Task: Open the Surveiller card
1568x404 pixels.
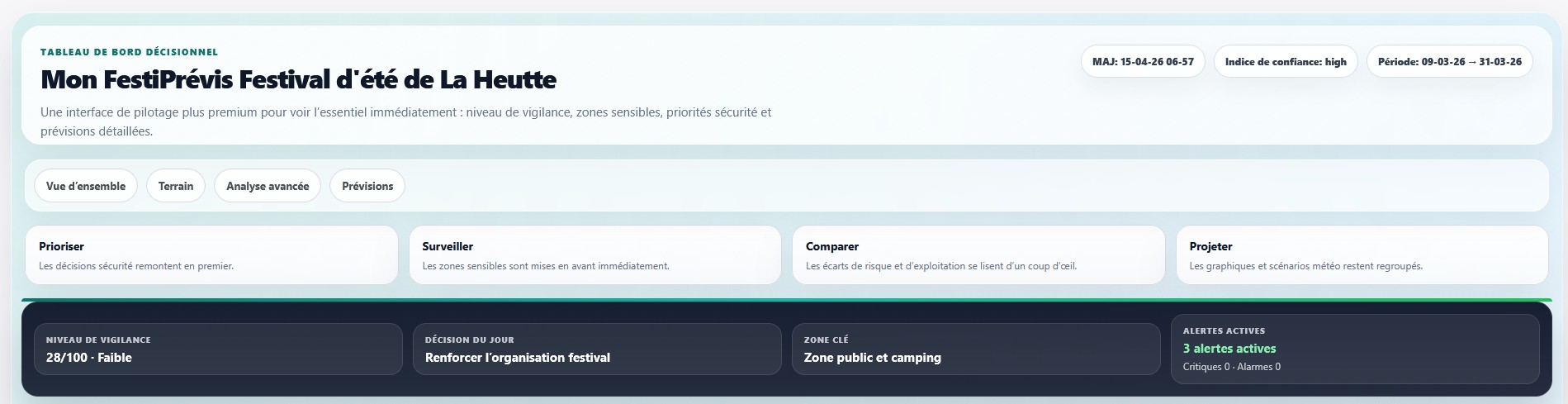Action: click(x=595, y=255)
